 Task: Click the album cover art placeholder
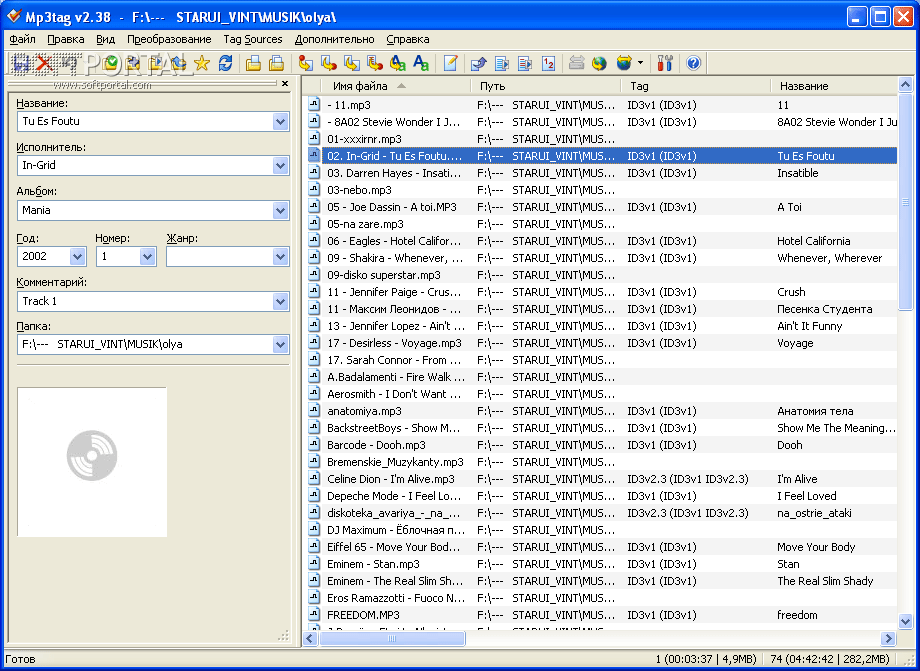click(92, 462)
